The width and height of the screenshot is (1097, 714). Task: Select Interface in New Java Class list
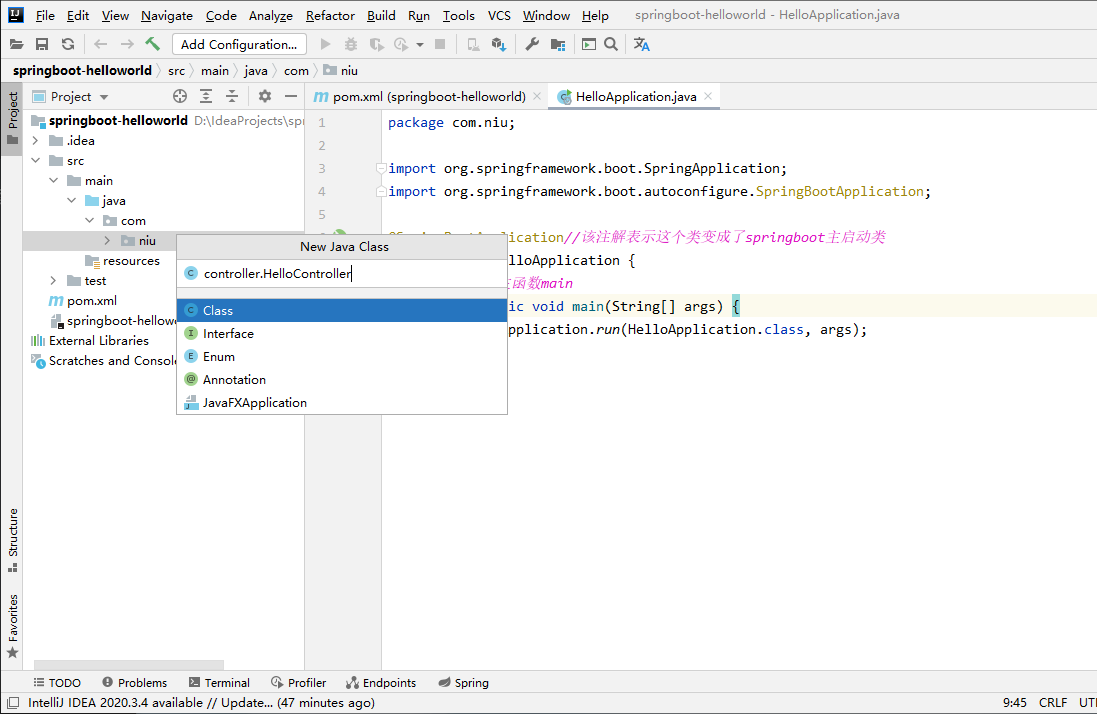click(228, 334)
